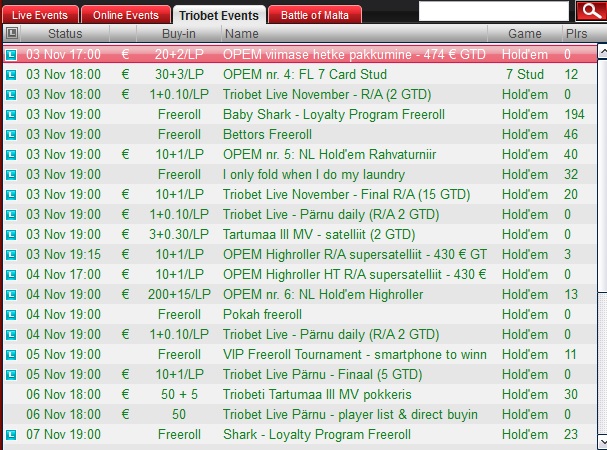Click icon for Tartumaa III MV satelliit
This screenshot has width=607, height=450.
[11, 235]
